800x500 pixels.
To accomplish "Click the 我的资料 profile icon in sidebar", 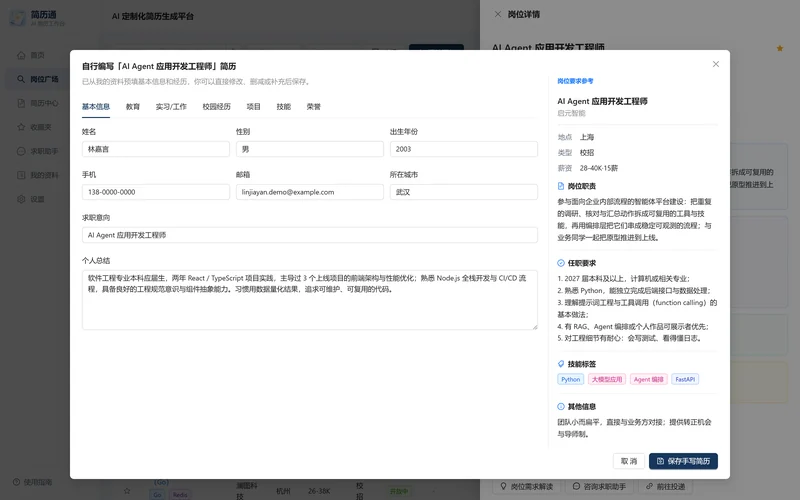I will (21, 175).
